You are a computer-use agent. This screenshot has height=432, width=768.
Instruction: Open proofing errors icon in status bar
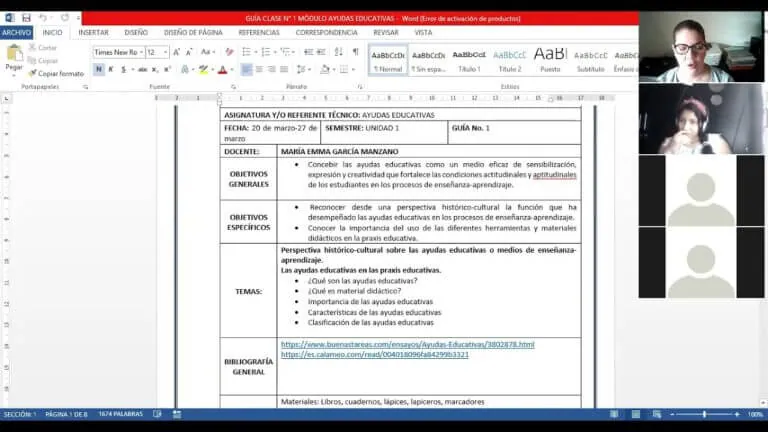coord(157,414)
